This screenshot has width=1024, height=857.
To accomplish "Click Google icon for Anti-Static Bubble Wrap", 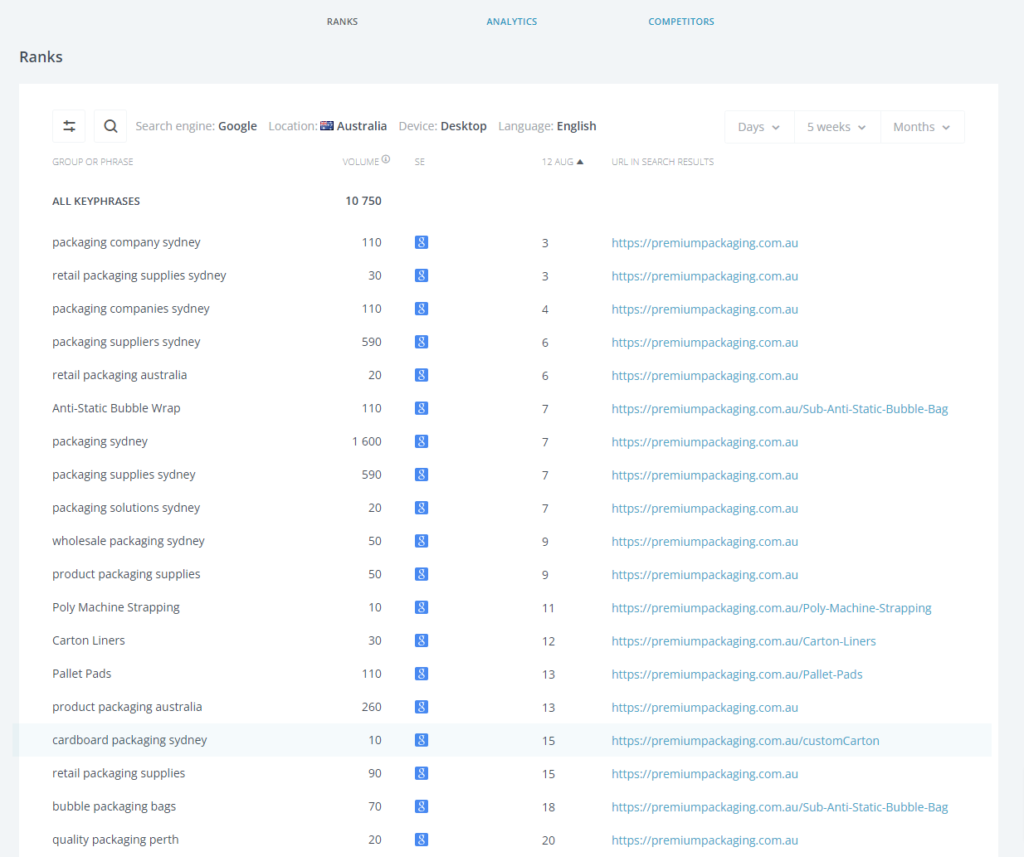I will [421, 408].
